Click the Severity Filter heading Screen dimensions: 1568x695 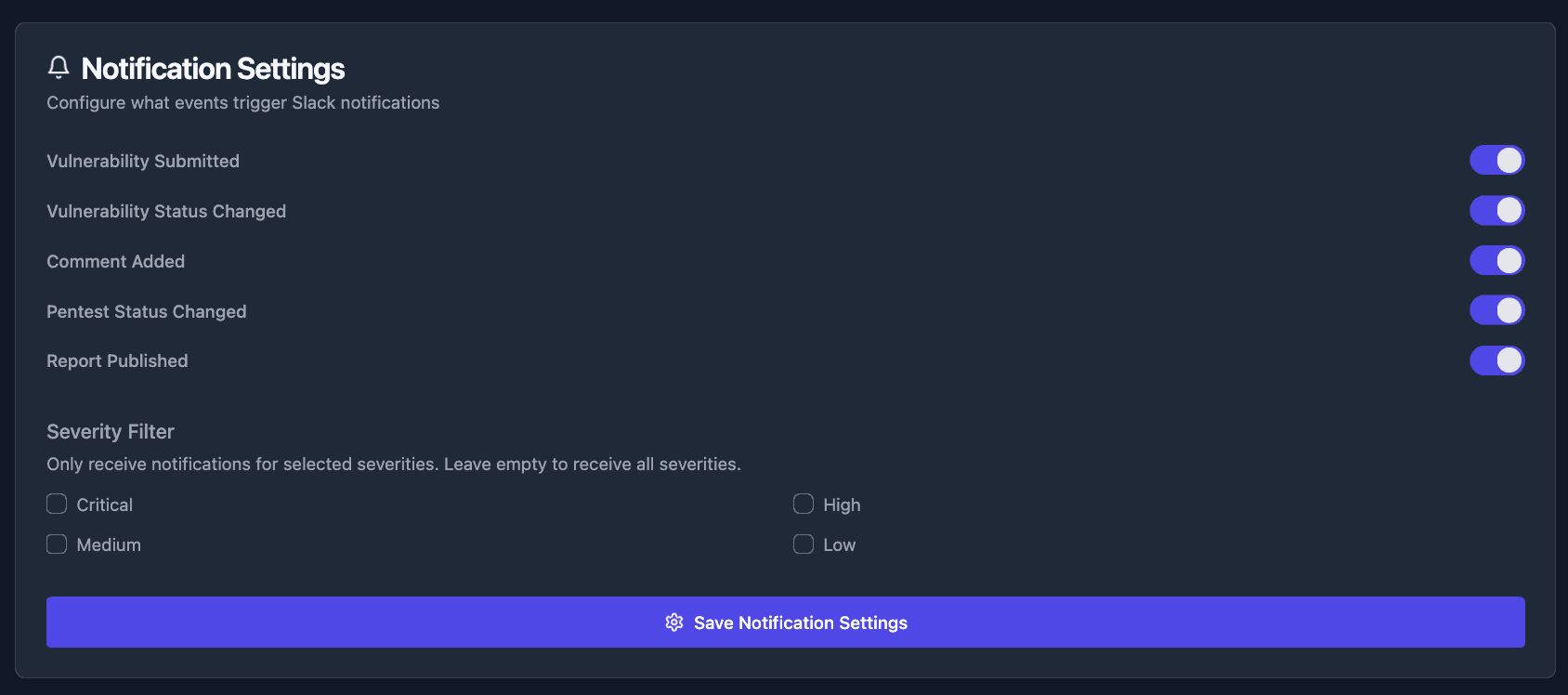(x=110, y=431)
